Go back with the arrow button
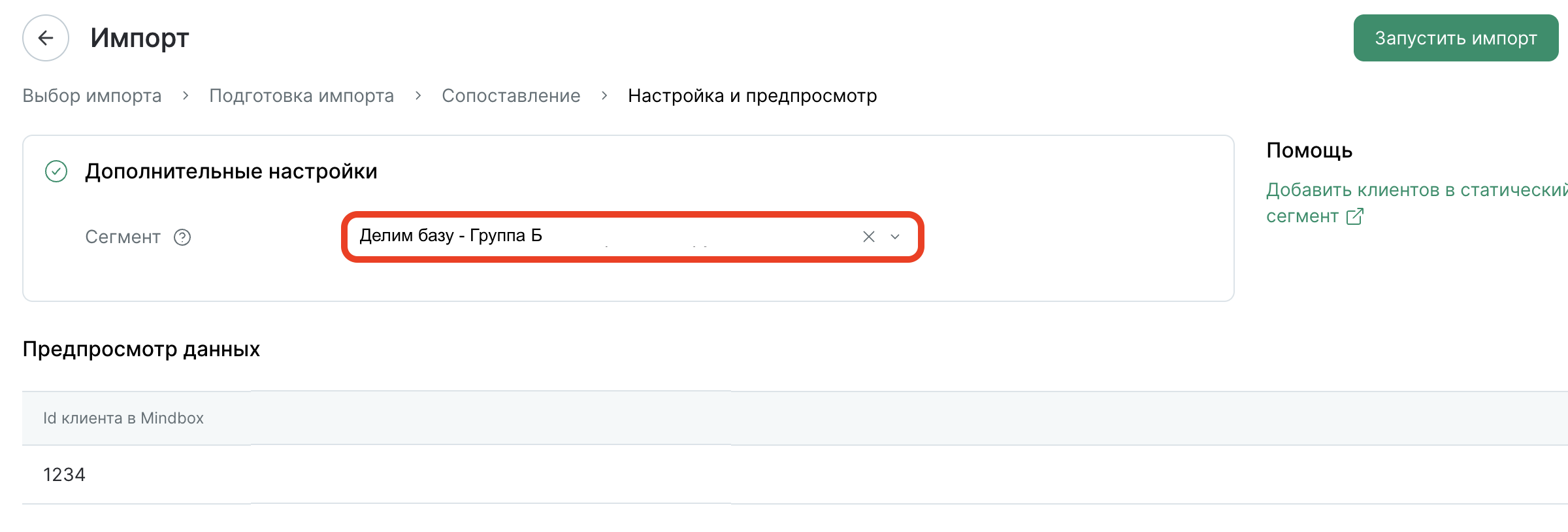The height and width of the screenshot is (532, 1568). [x=46, y=38]
